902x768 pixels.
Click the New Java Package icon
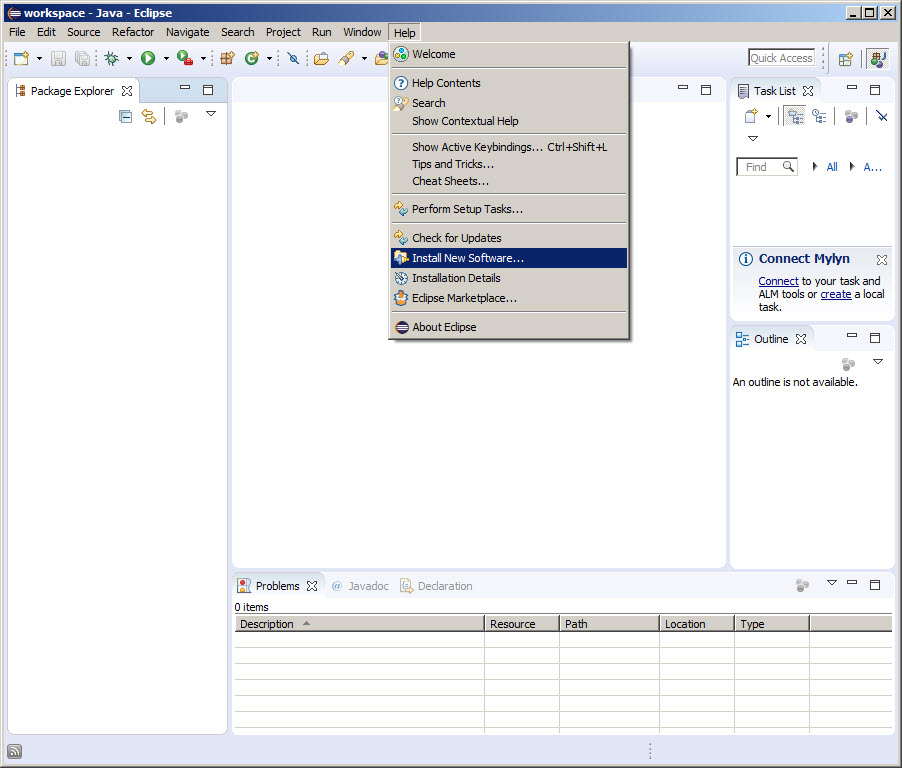[x=228, y=59]
